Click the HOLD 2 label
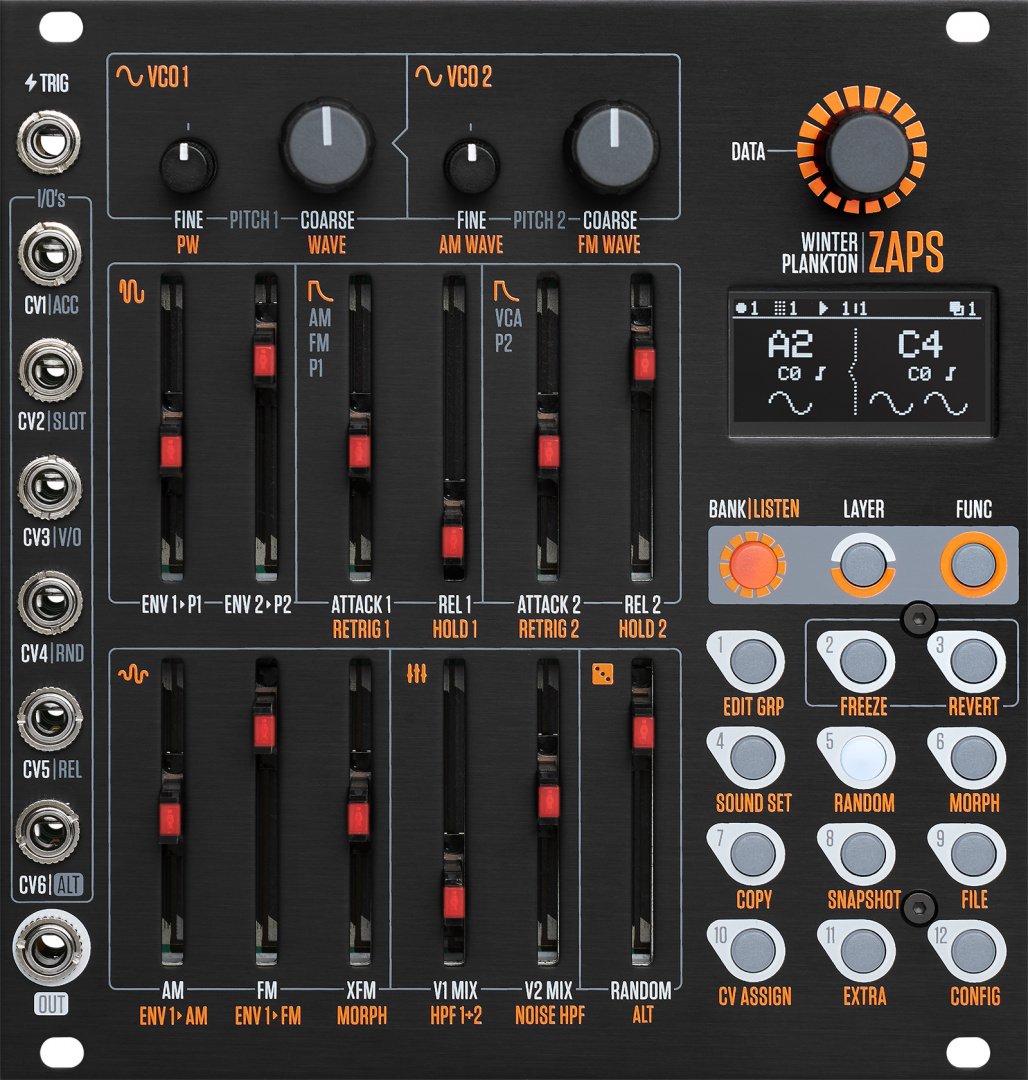Viewport: 1028px width, 1080px height. coord(642,629)
